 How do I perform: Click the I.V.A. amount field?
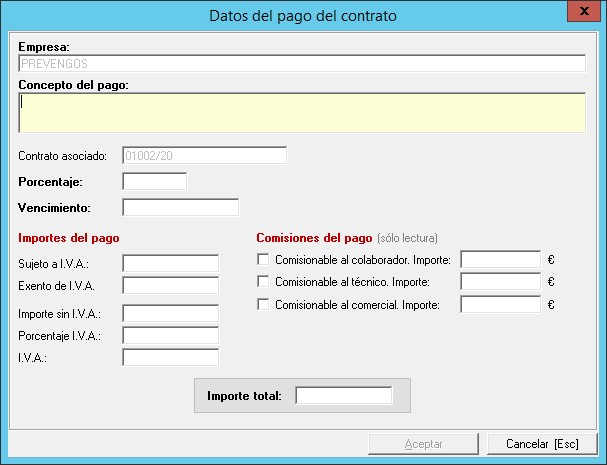click(x=170, y=357)
